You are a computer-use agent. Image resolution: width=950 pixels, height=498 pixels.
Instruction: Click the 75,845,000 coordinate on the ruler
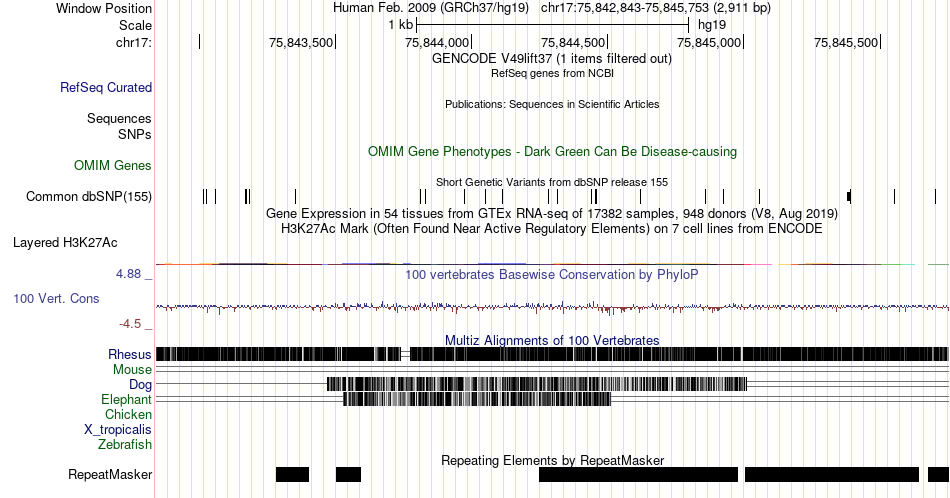709,42
